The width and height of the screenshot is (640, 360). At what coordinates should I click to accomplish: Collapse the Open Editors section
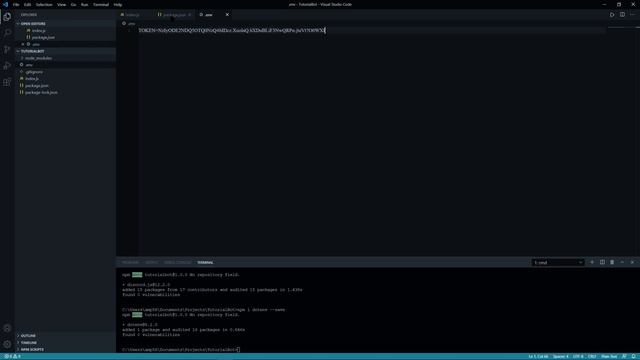(65, 24)
